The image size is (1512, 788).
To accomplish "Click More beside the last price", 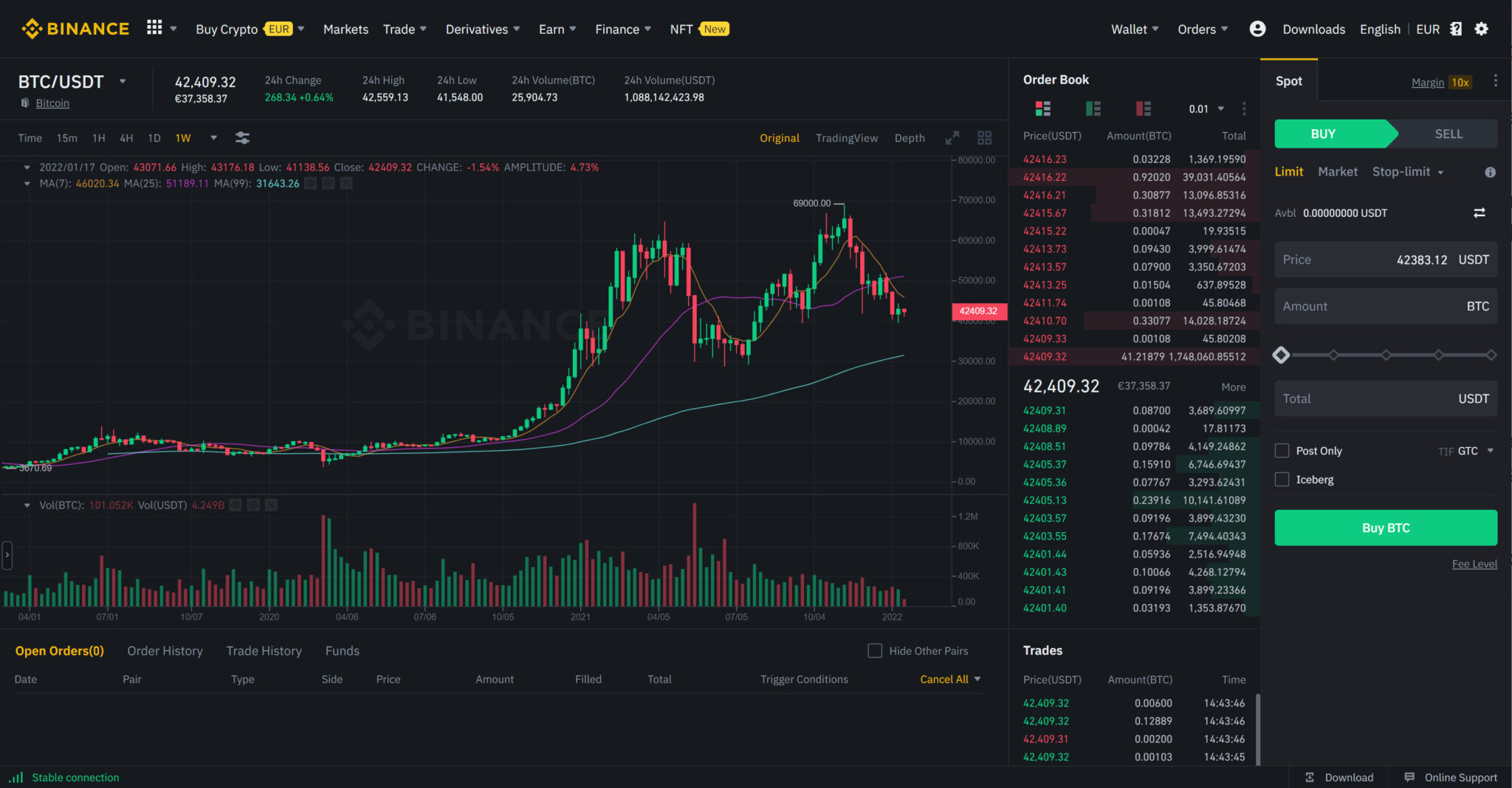I will click(x=1233, y=387).
